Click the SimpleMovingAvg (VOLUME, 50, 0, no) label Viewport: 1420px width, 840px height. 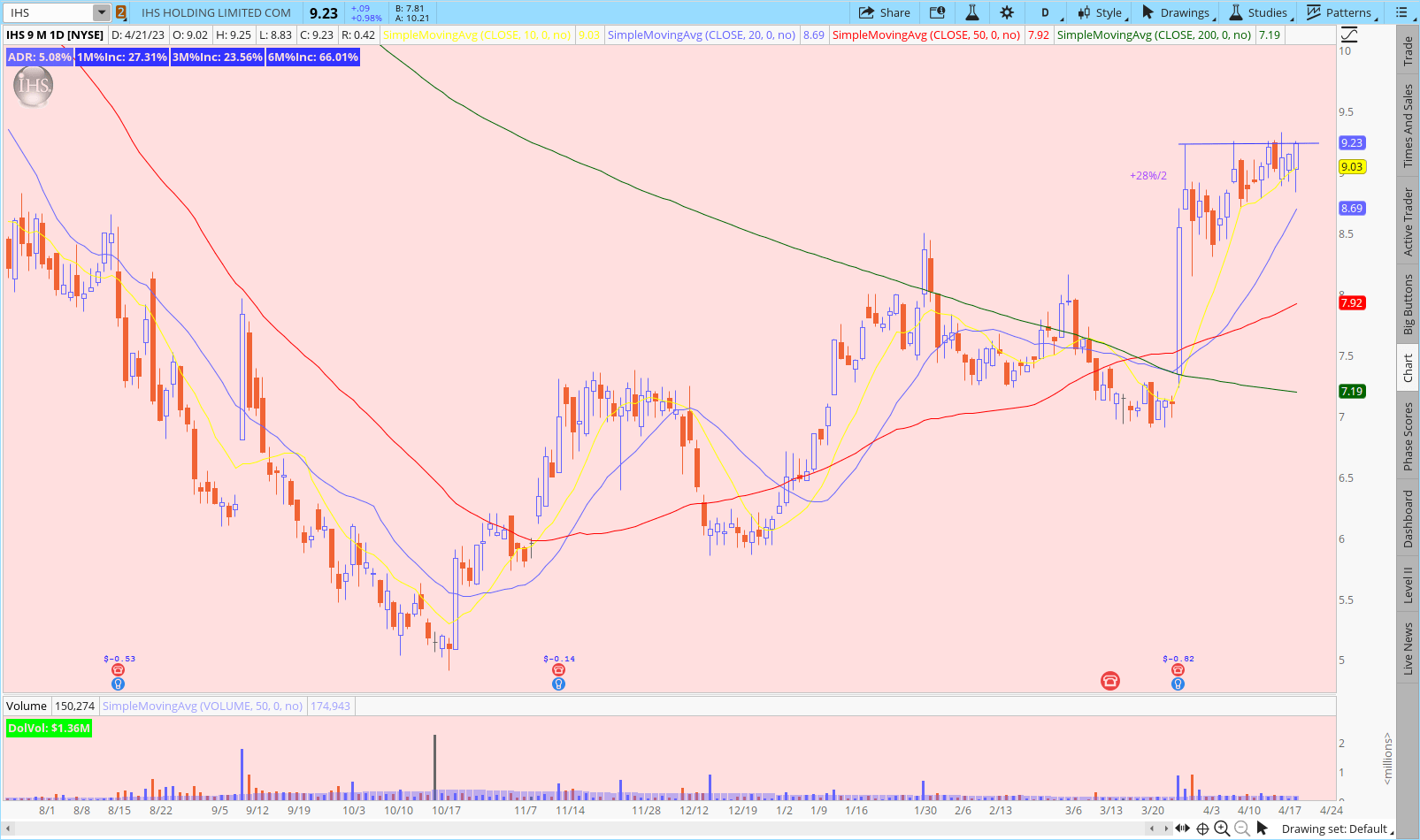click(203, 706)
